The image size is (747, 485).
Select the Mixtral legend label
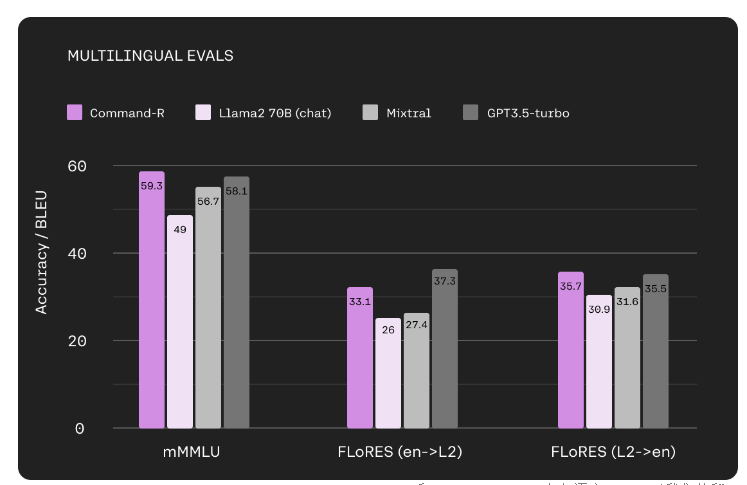(408, 112)
